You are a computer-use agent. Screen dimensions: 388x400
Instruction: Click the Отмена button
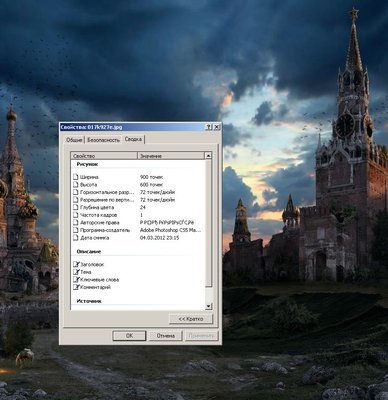166,336
